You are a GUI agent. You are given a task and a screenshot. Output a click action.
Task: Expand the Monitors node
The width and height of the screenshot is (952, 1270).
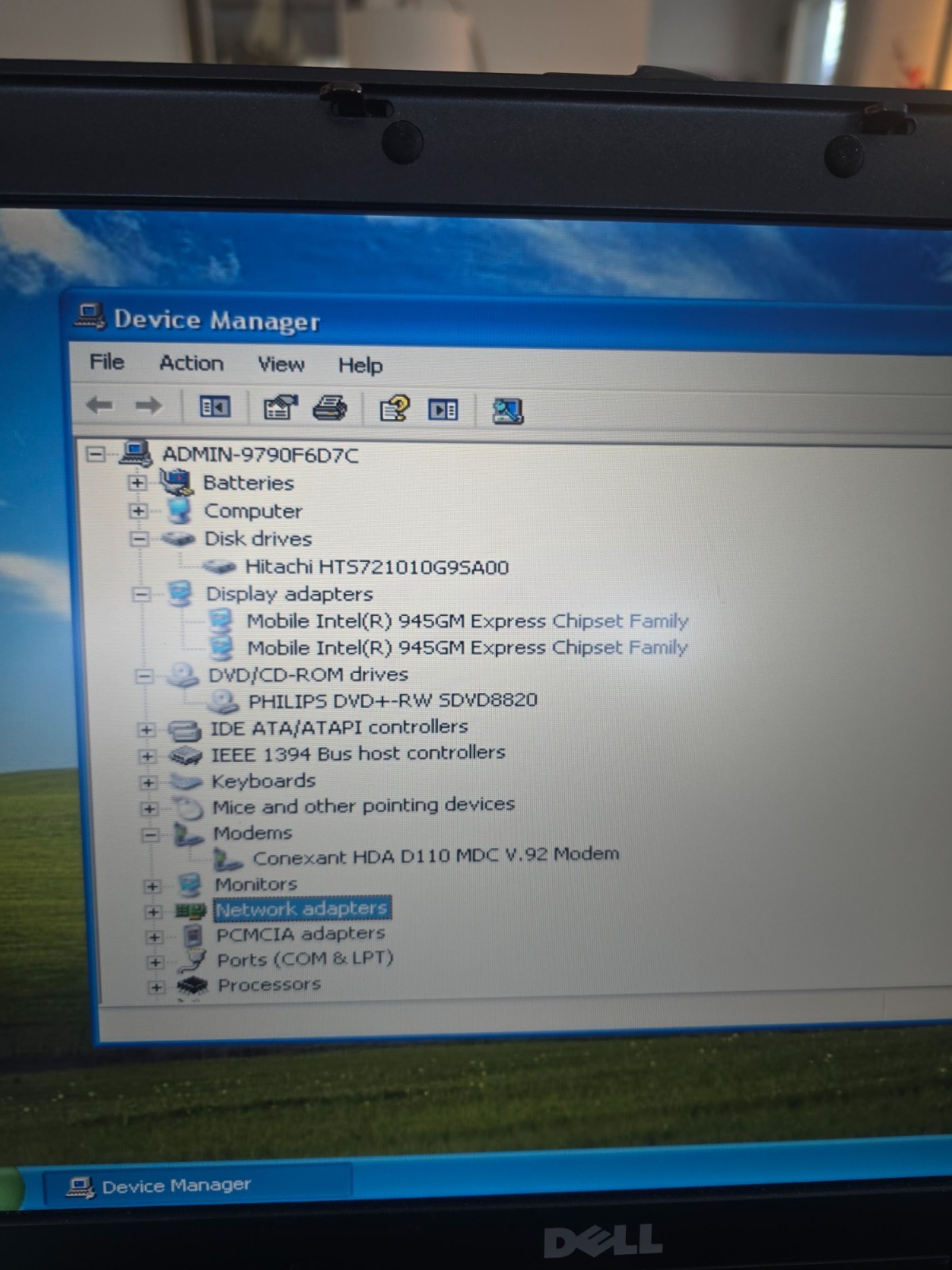(152, 886)
